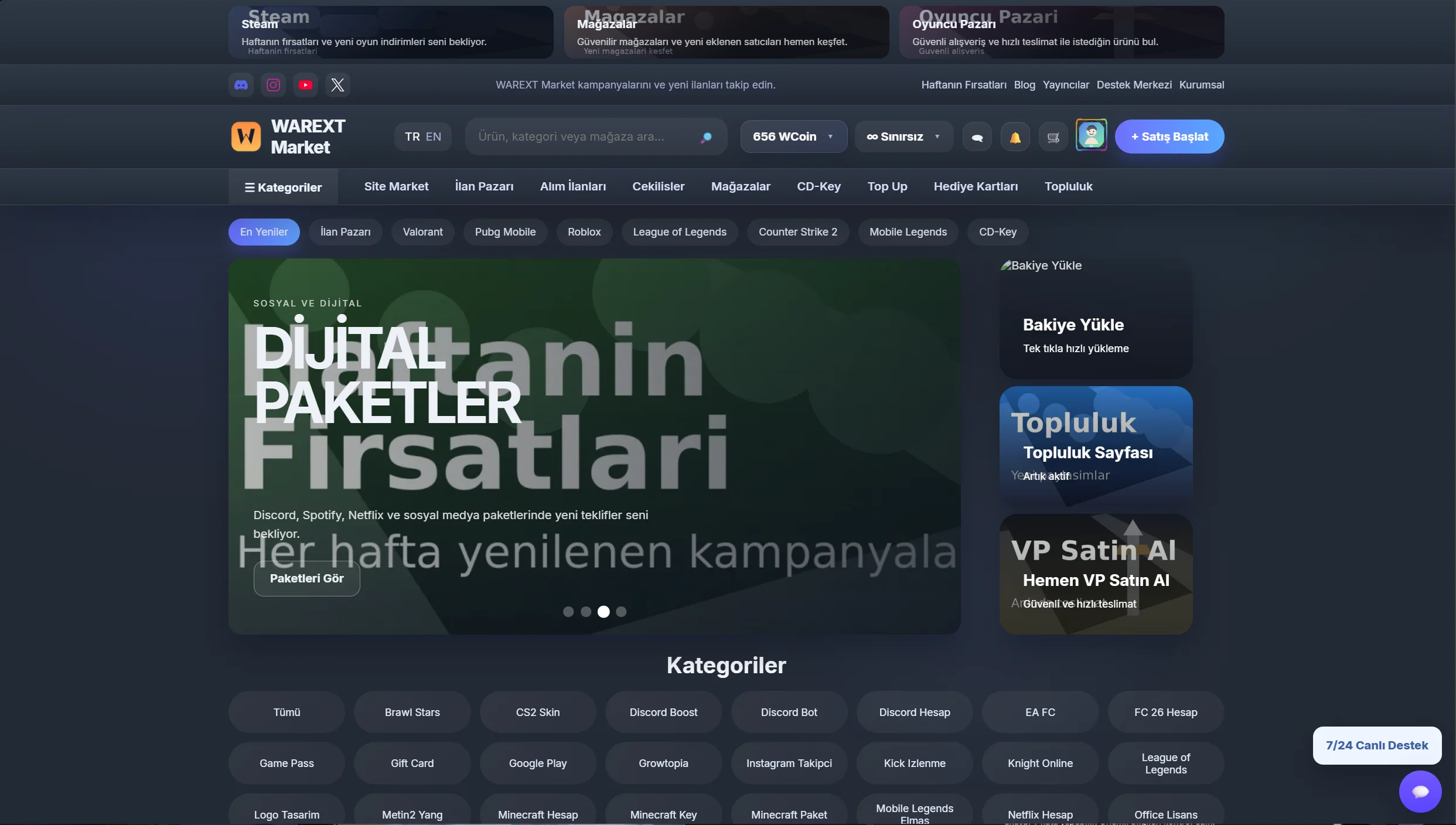Image resolution: width=1456 pixels, height=825 pixels.
Task: Open the Alım İlanları menu item
Action: (x=573, y=186)
